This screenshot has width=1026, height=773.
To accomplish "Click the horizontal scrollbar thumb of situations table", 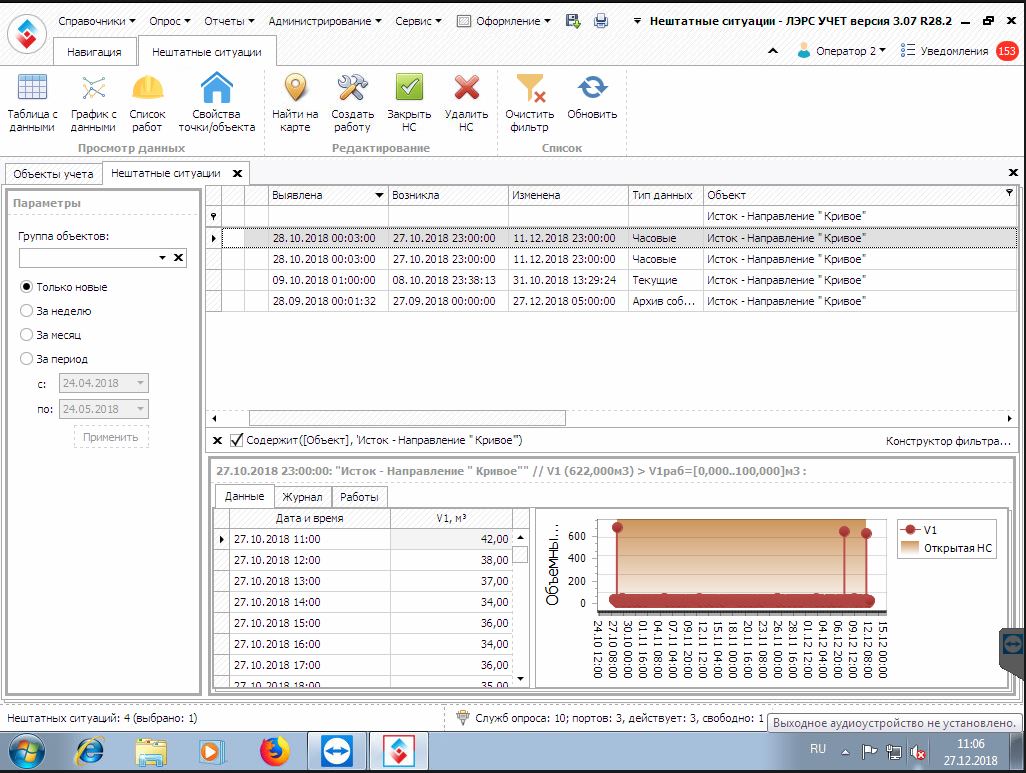I will pyautogui.click(x=407, y=418).
